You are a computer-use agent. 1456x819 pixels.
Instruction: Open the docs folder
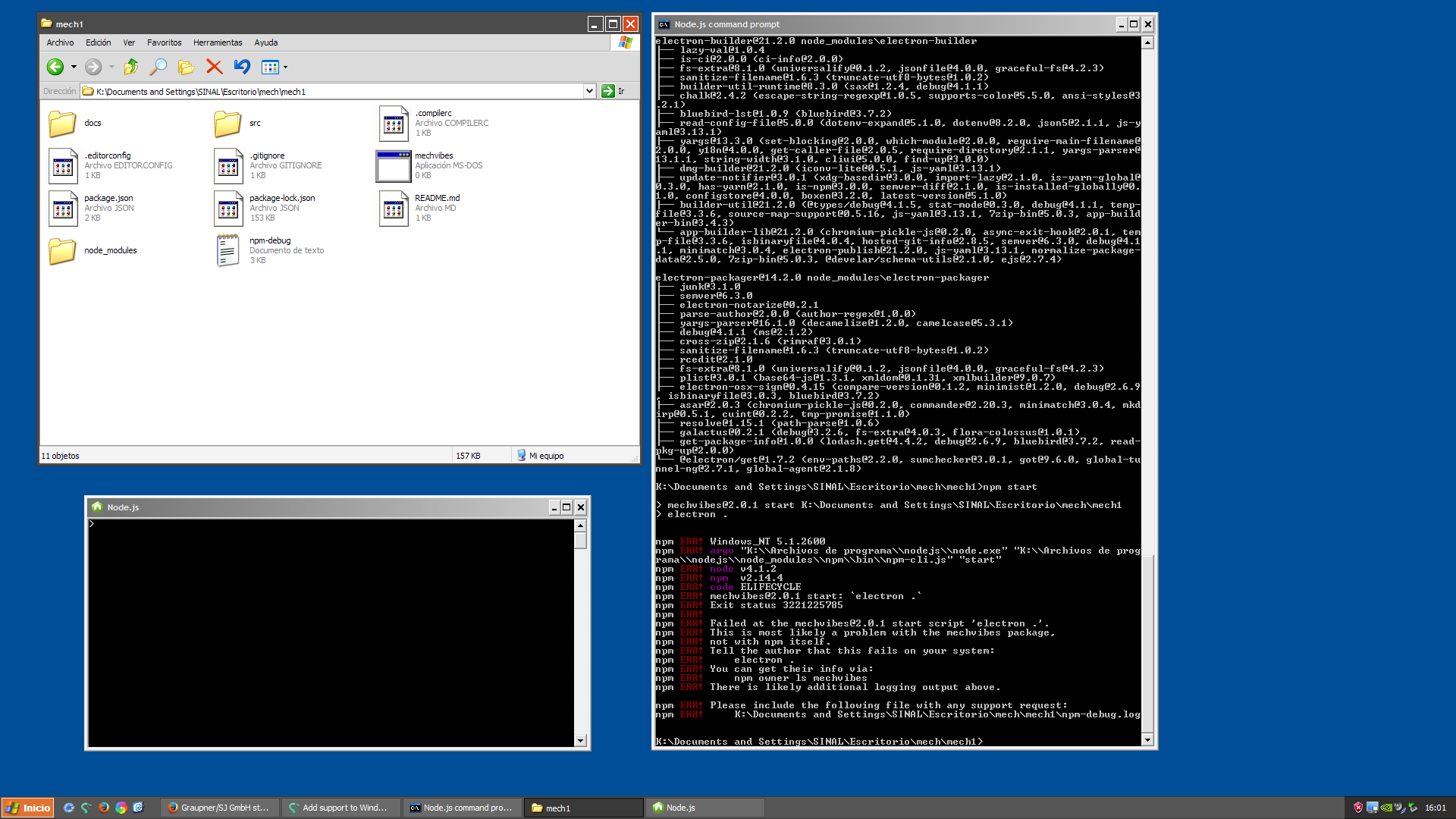click(x=61, y=123)
